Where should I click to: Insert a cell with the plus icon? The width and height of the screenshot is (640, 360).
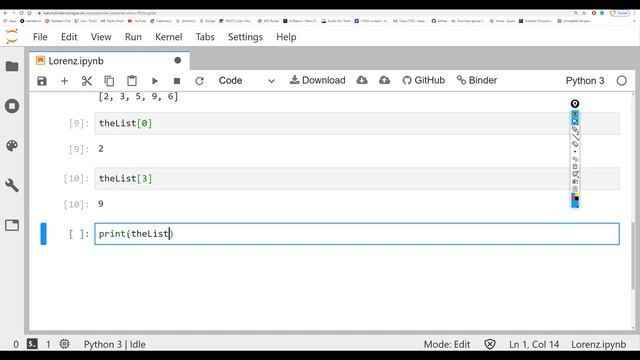(64, 81)
